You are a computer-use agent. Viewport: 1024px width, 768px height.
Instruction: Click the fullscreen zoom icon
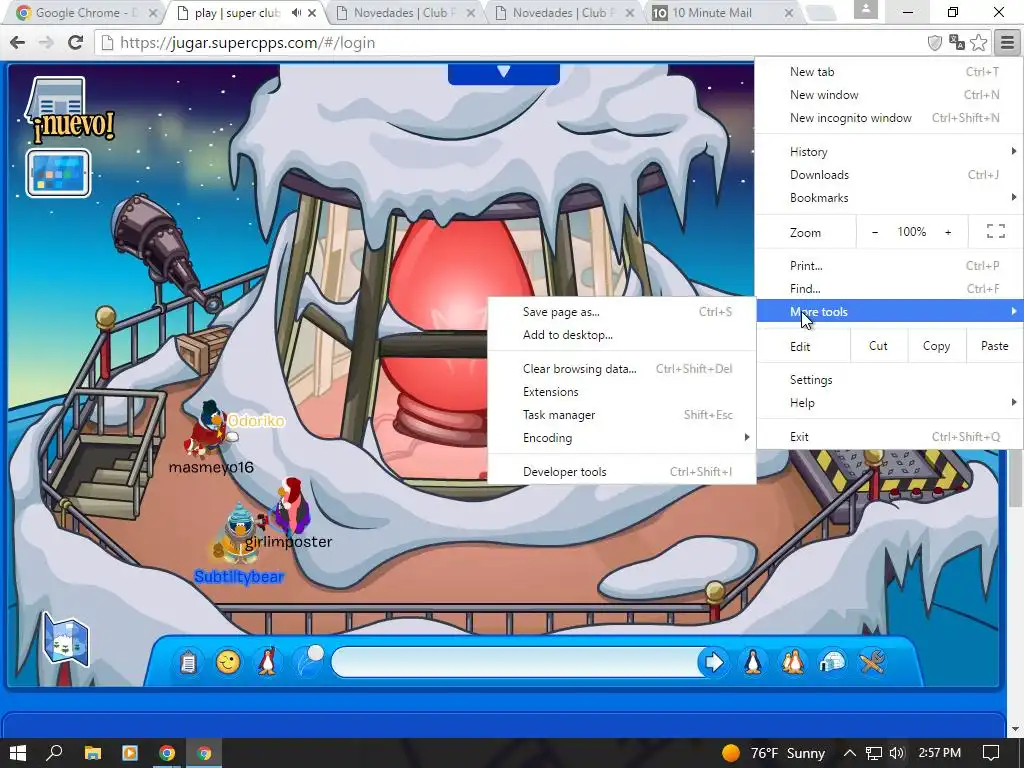(x=995, y=231)
